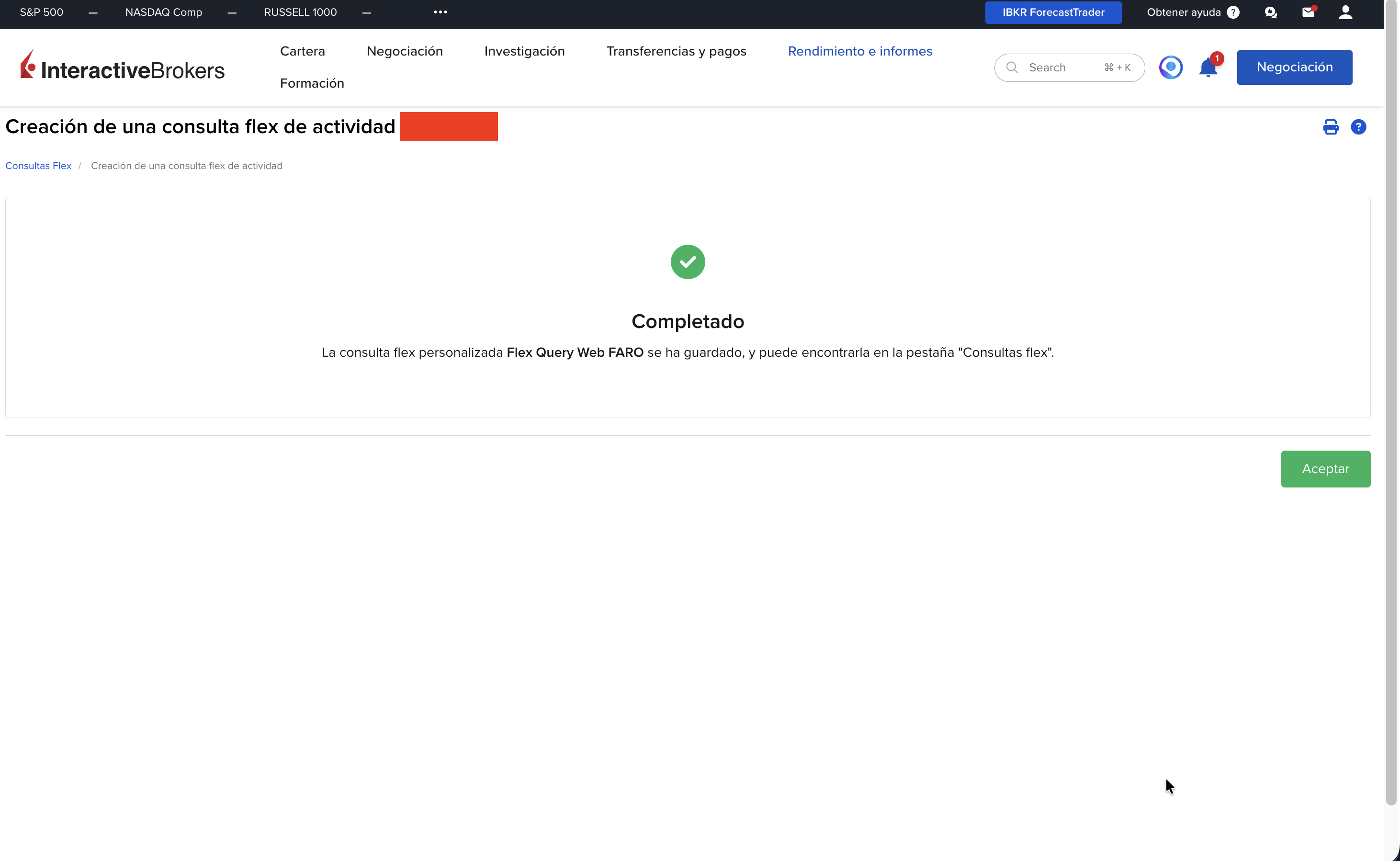Screen dimensions: 1400x861
Task: Follow the Consultas Flex breadcrumb link
Action: coord(38,166)
